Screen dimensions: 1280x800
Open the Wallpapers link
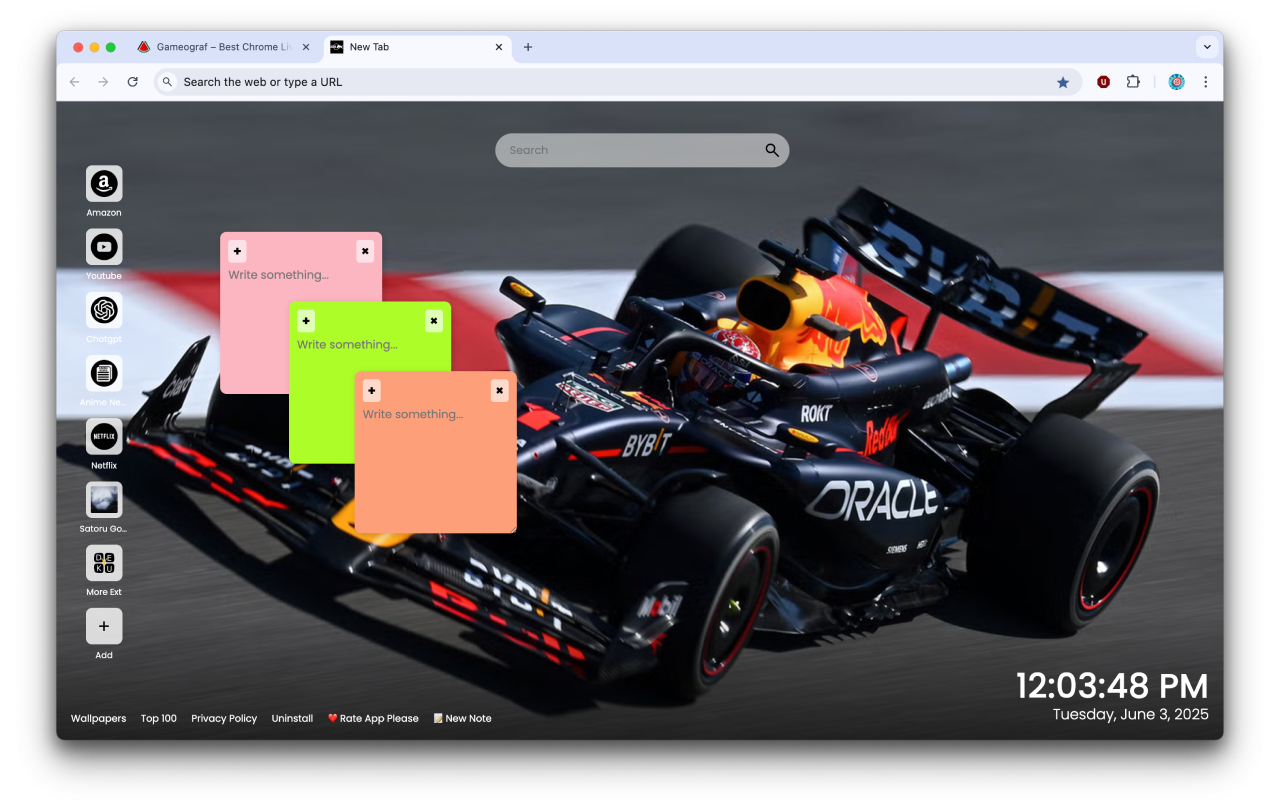98,718
